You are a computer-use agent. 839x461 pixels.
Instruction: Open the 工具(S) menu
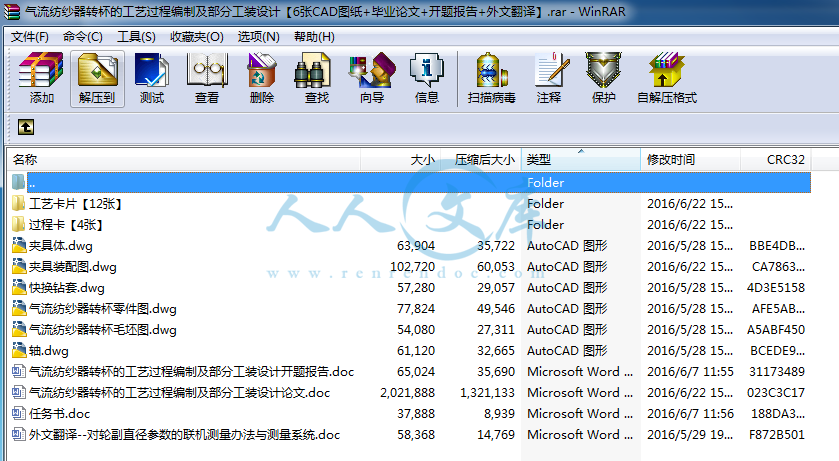[136, 37]
